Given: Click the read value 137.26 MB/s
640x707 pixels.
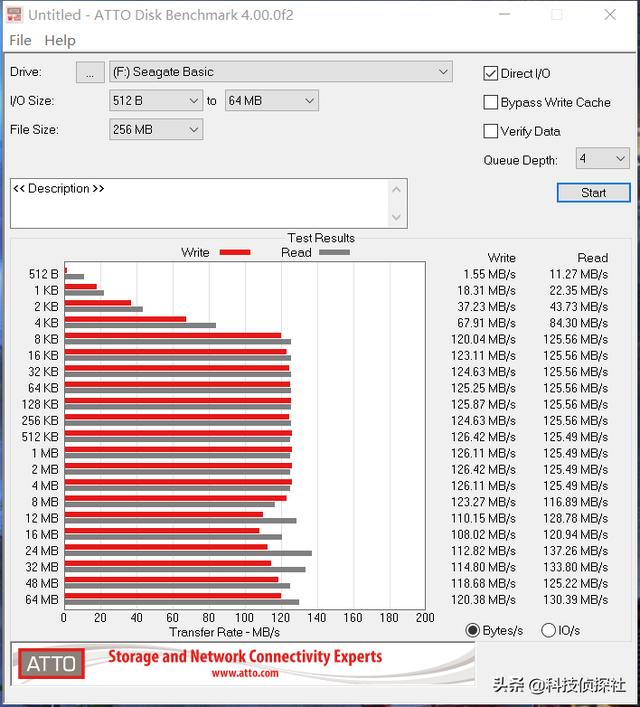Looking at the screenshot, I should pos(576,551).
